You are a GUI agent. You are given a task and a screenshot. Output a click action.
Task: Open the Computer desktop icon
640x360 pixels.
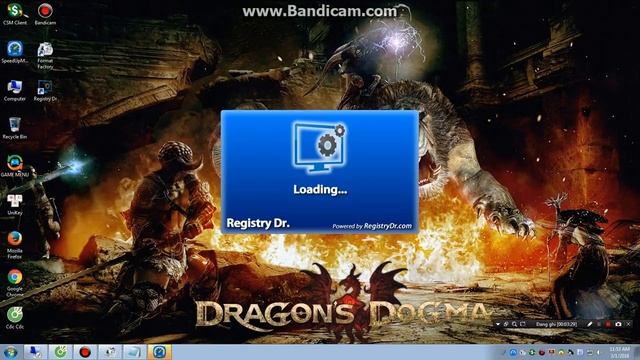click(15, 90)
